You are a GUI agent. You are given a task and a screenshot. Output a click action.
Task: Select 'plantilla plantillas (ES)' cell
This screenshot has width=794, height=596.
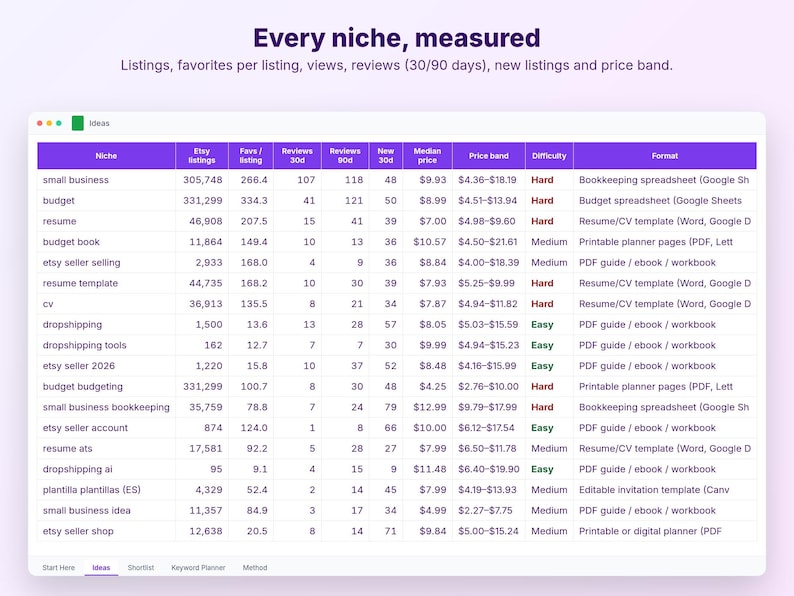(x=106, y=490)
